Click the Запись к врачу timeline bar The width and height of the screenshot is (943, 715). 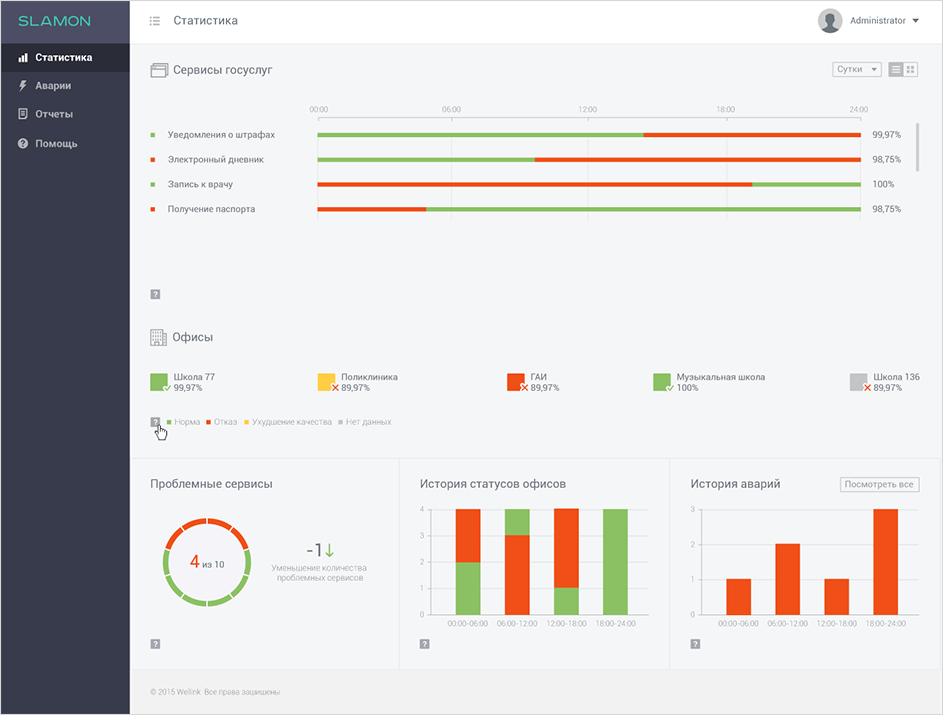coord(589,184)
